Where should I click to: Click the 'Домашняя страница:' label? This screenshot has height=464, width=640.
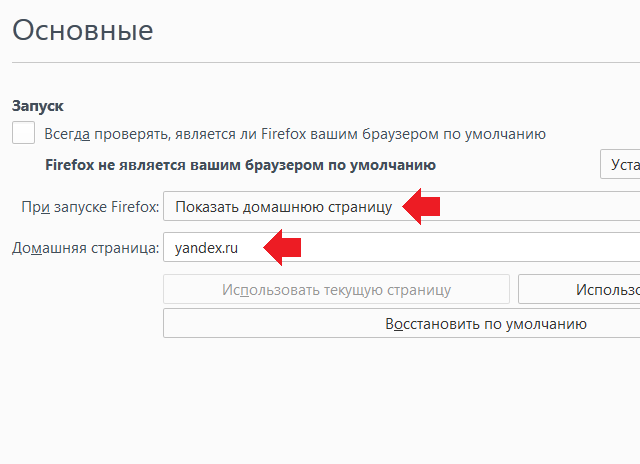[x=85, y=248]
